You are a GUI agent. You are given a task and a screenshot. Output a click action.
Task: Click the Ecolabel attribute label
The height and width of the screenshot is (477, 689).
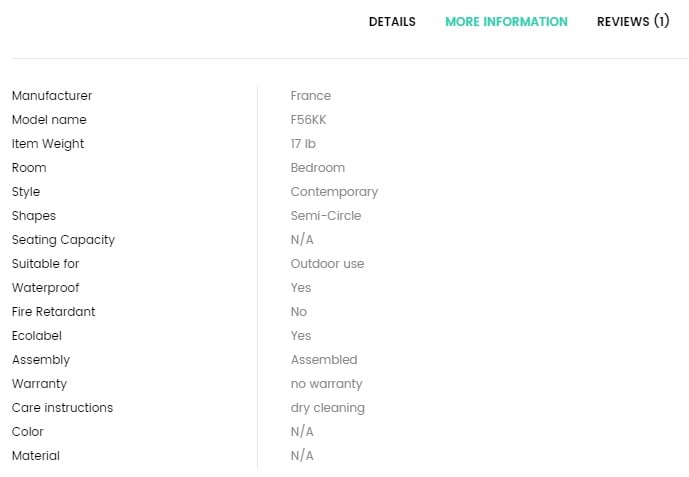click(37, 336)
